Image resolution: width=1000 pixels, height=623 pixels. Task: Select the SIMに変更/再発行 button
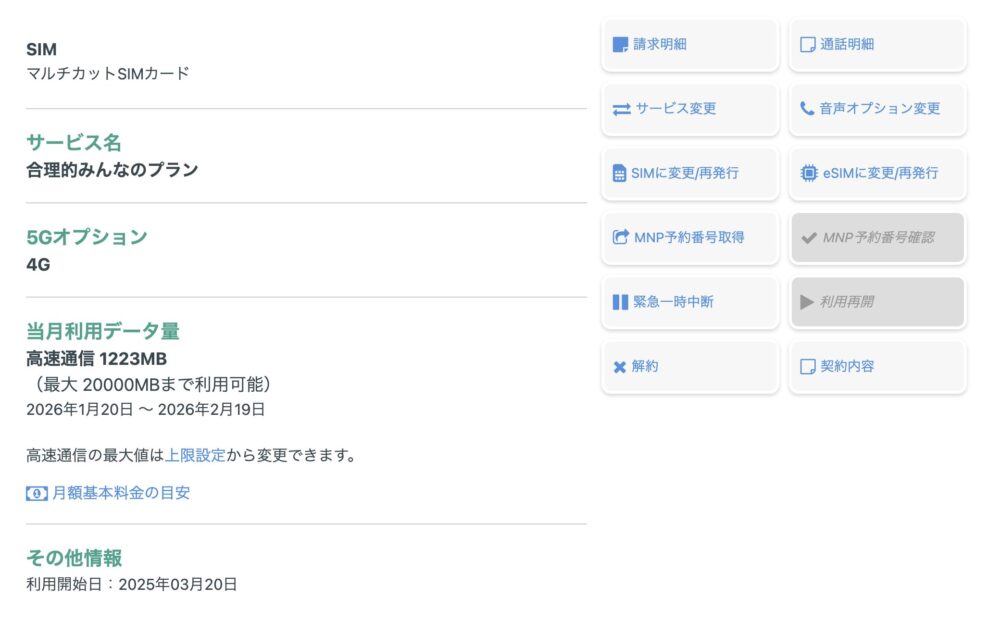tap(690, 173)
